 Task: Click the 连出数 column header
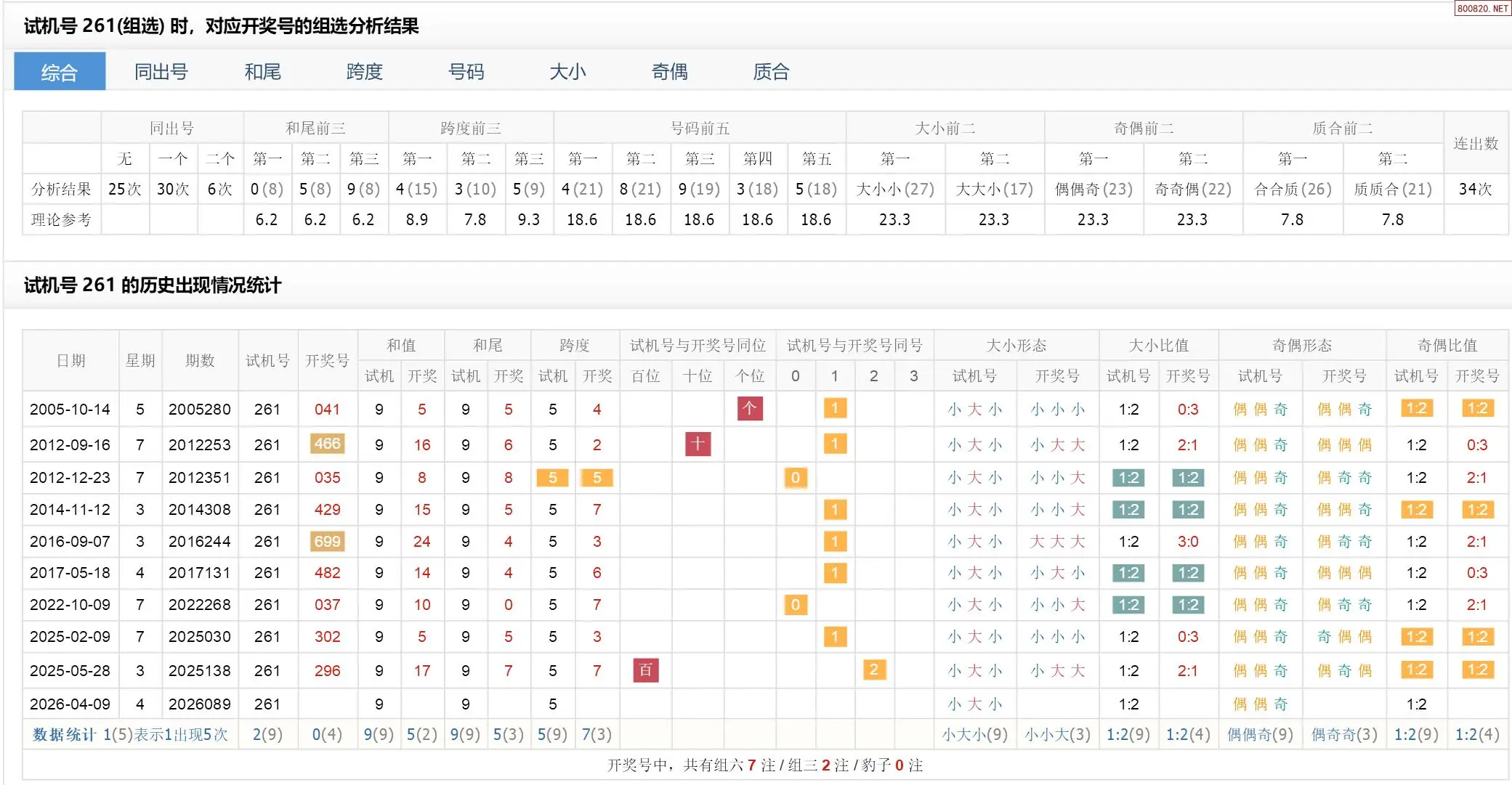1475,143
